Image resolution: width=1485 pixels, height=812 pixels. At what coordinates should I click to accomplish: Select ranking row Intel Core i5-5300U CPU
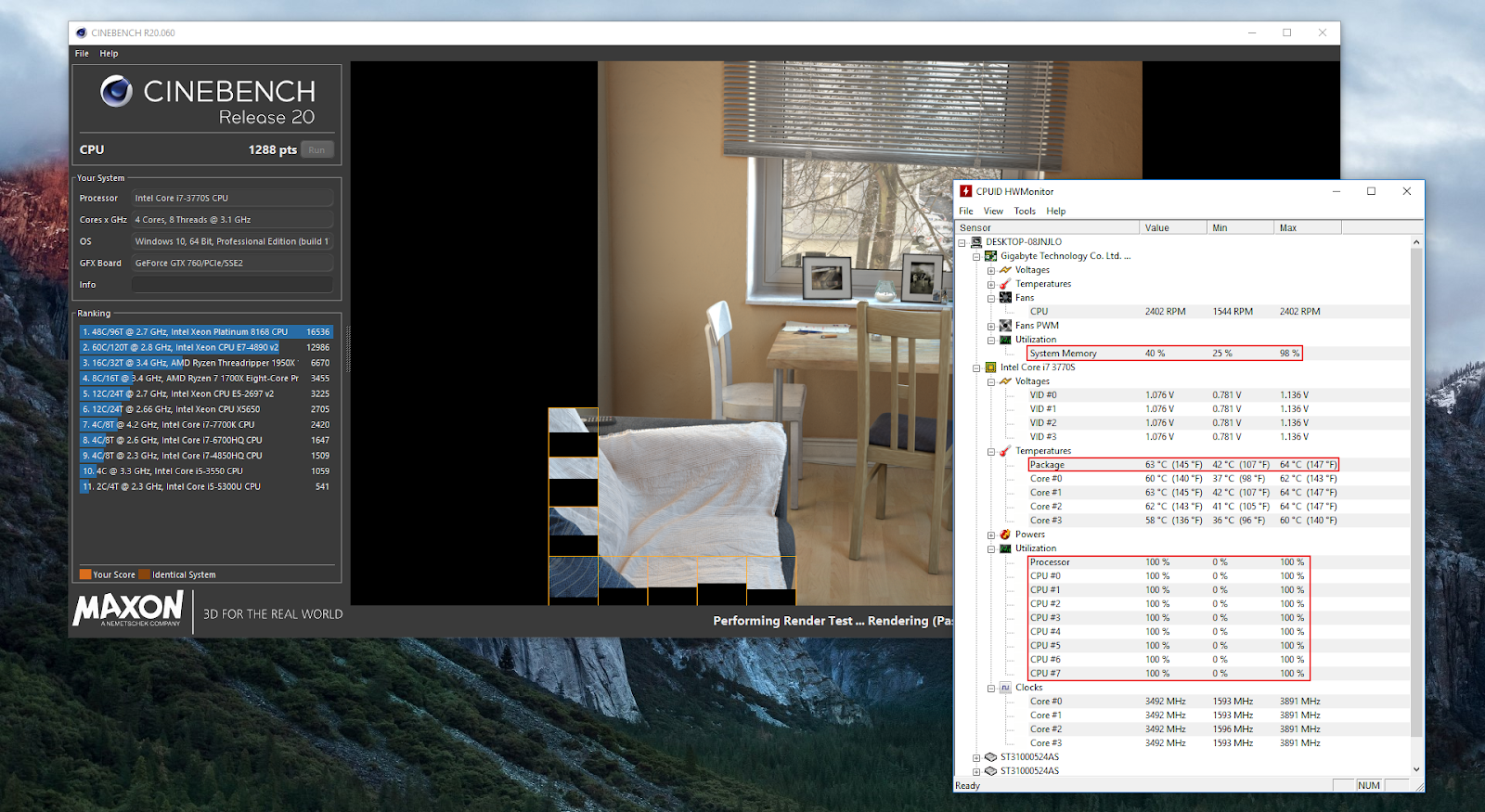(x=205, y=486)
